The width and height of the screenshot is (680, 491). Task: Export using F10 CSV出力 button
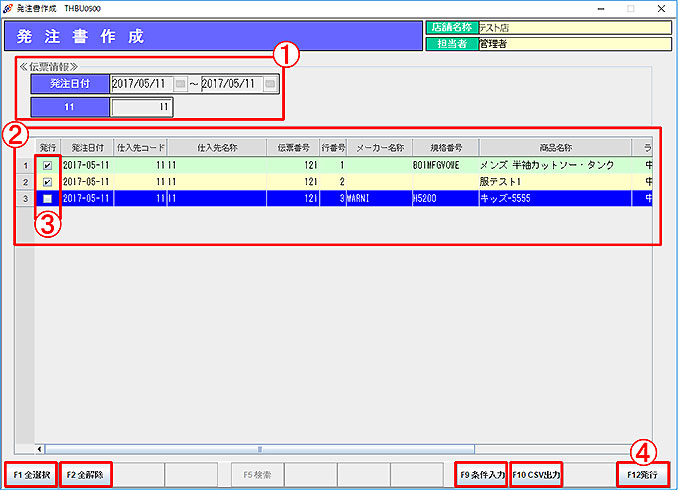coord(536,474)
